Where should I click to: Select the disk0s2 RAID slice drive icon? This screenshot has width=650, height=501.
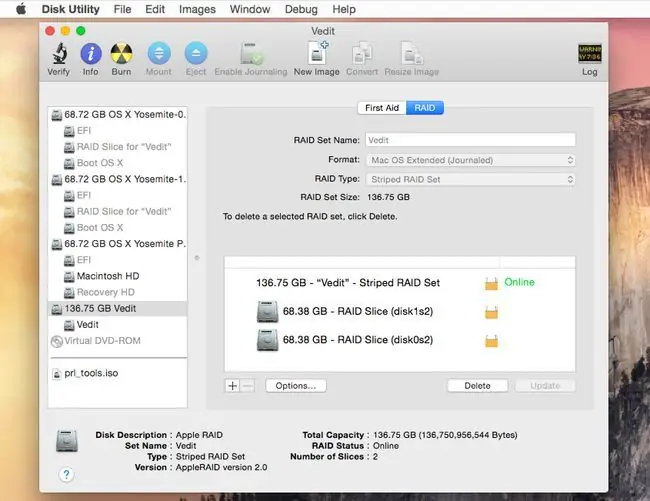click(x=267, y=340)
